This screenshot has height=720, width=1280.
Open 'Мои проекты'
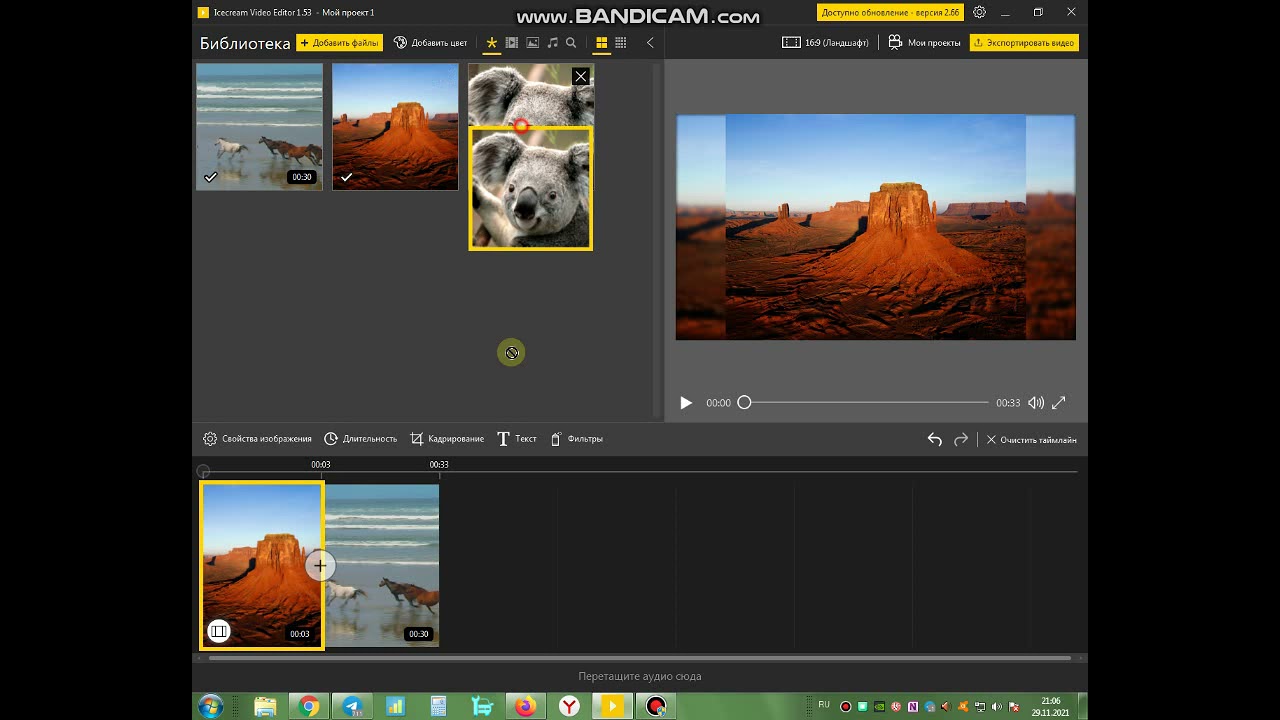coord(924,43)
